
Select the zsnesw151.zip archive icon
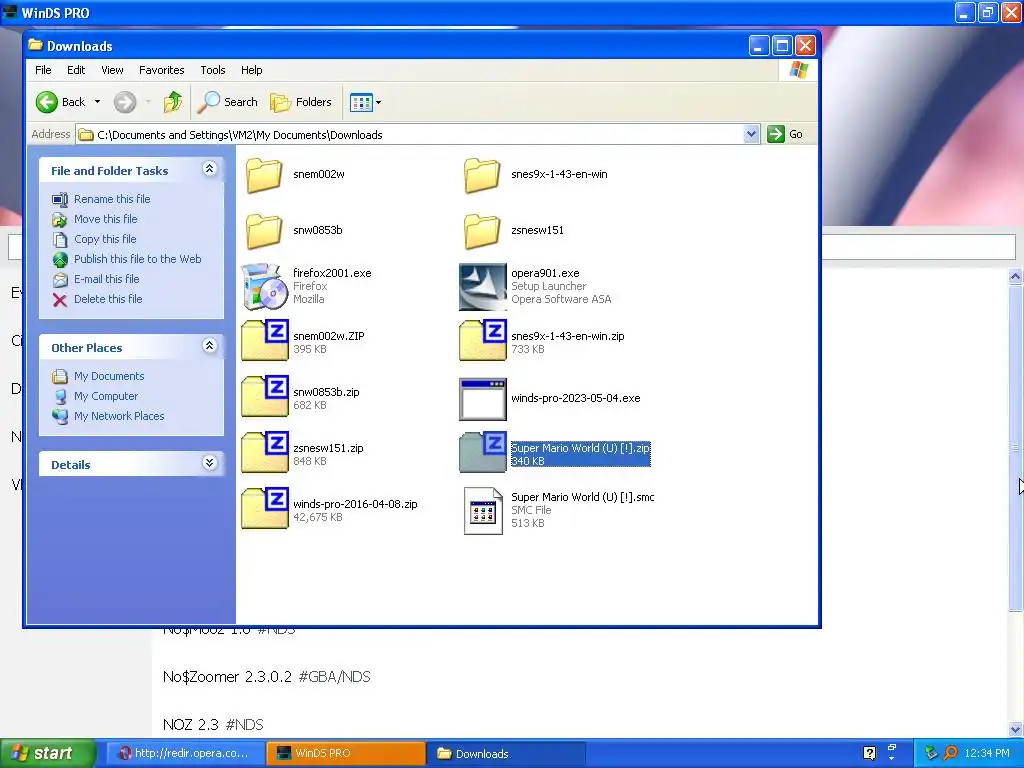coord(264,453)
